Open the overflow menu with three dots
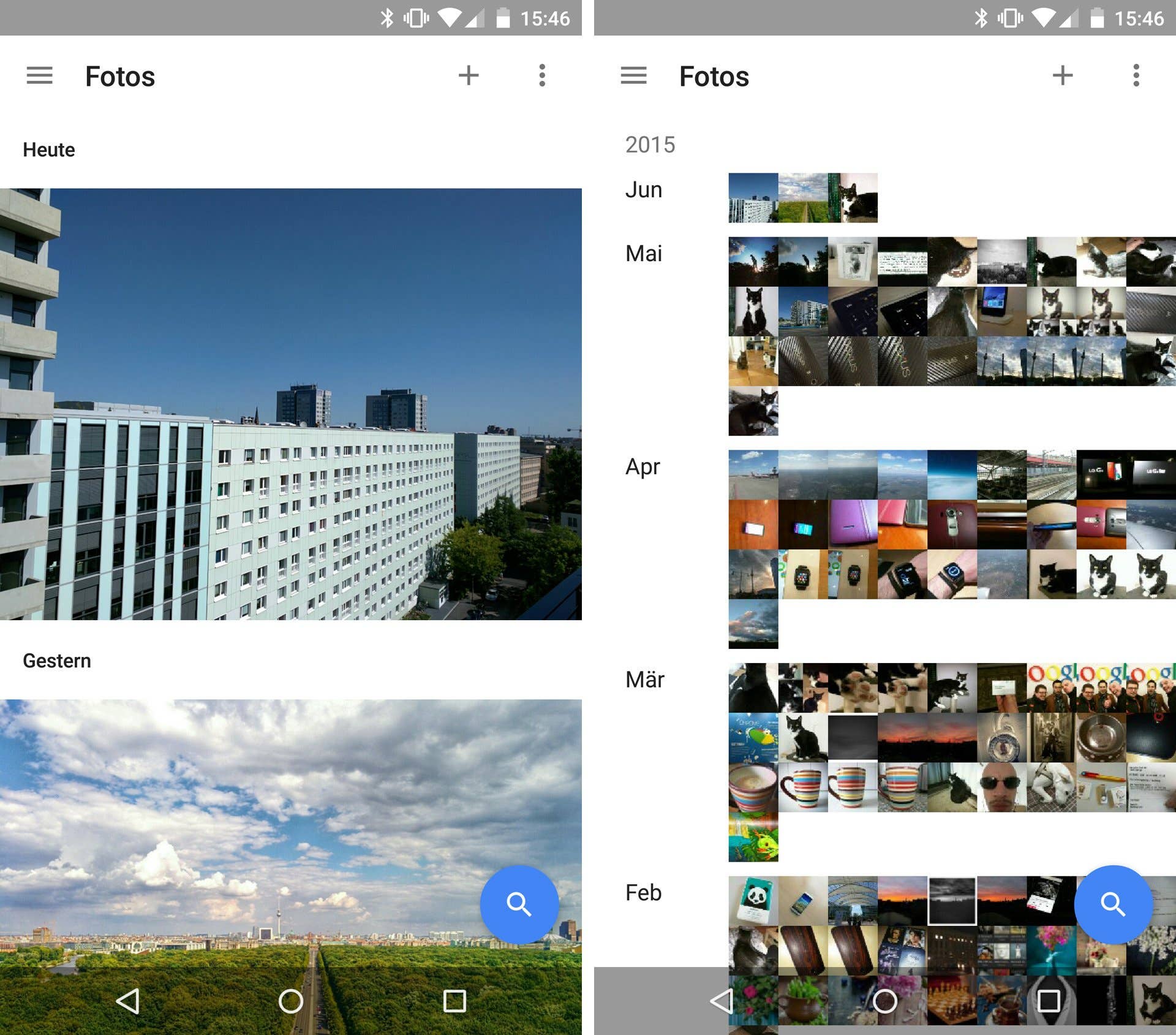This screenshot has width=1176, height=1035. click(541, 75)
